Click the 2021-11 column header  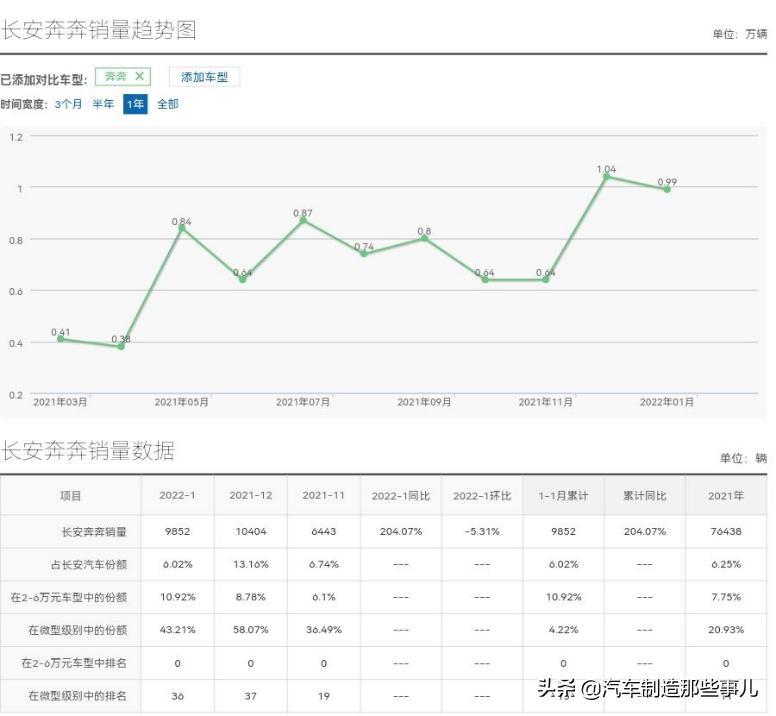(324, 495)
